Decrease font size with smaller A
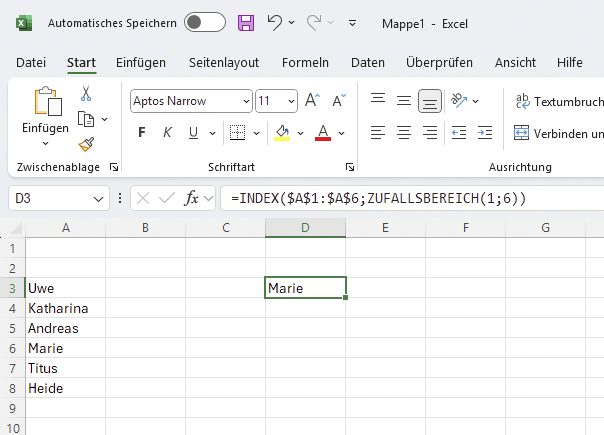 coord(339,100)
